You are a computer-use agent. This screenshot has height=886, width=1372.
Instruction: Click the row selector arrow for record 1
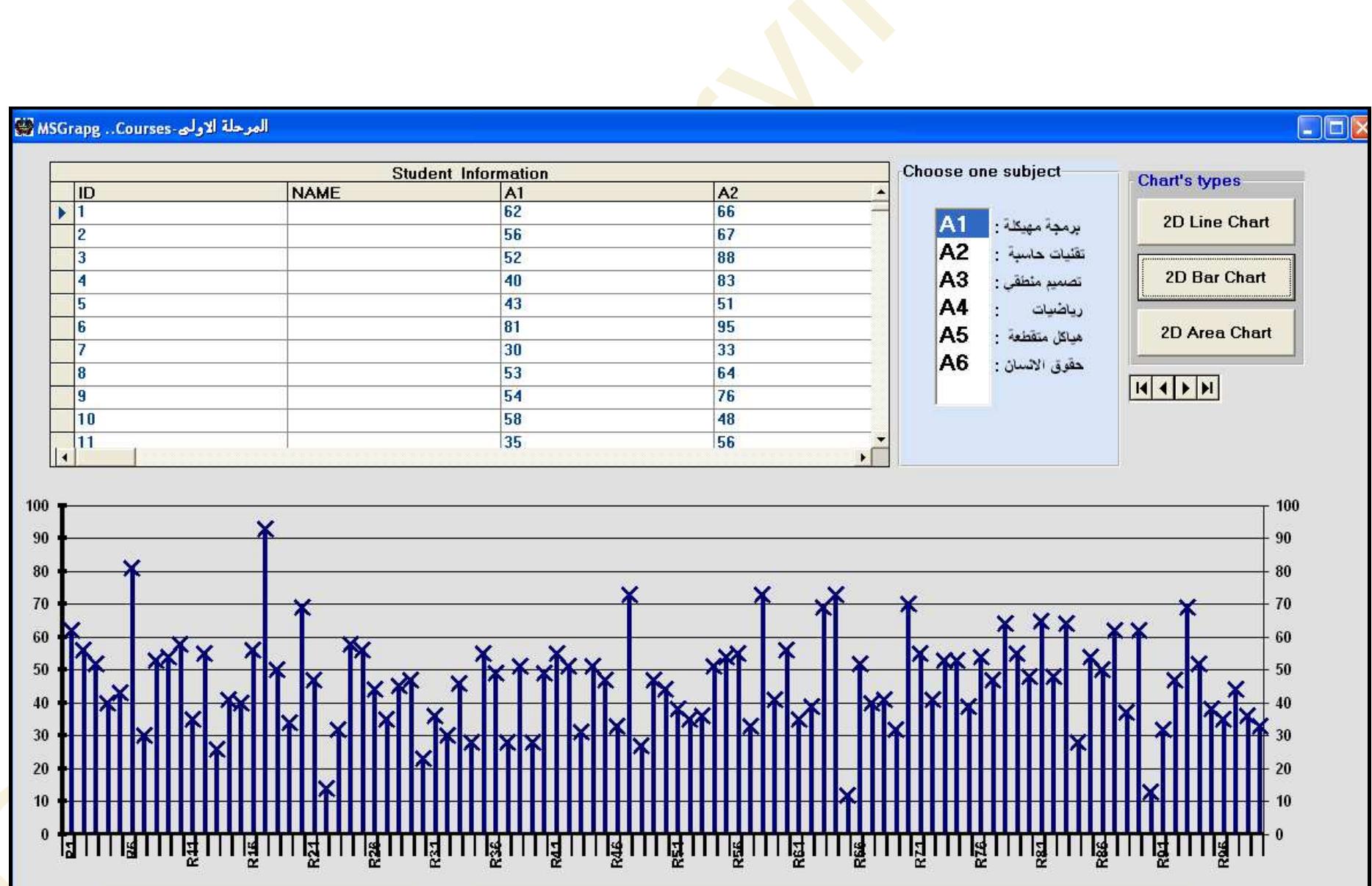[x=63, y=214]
